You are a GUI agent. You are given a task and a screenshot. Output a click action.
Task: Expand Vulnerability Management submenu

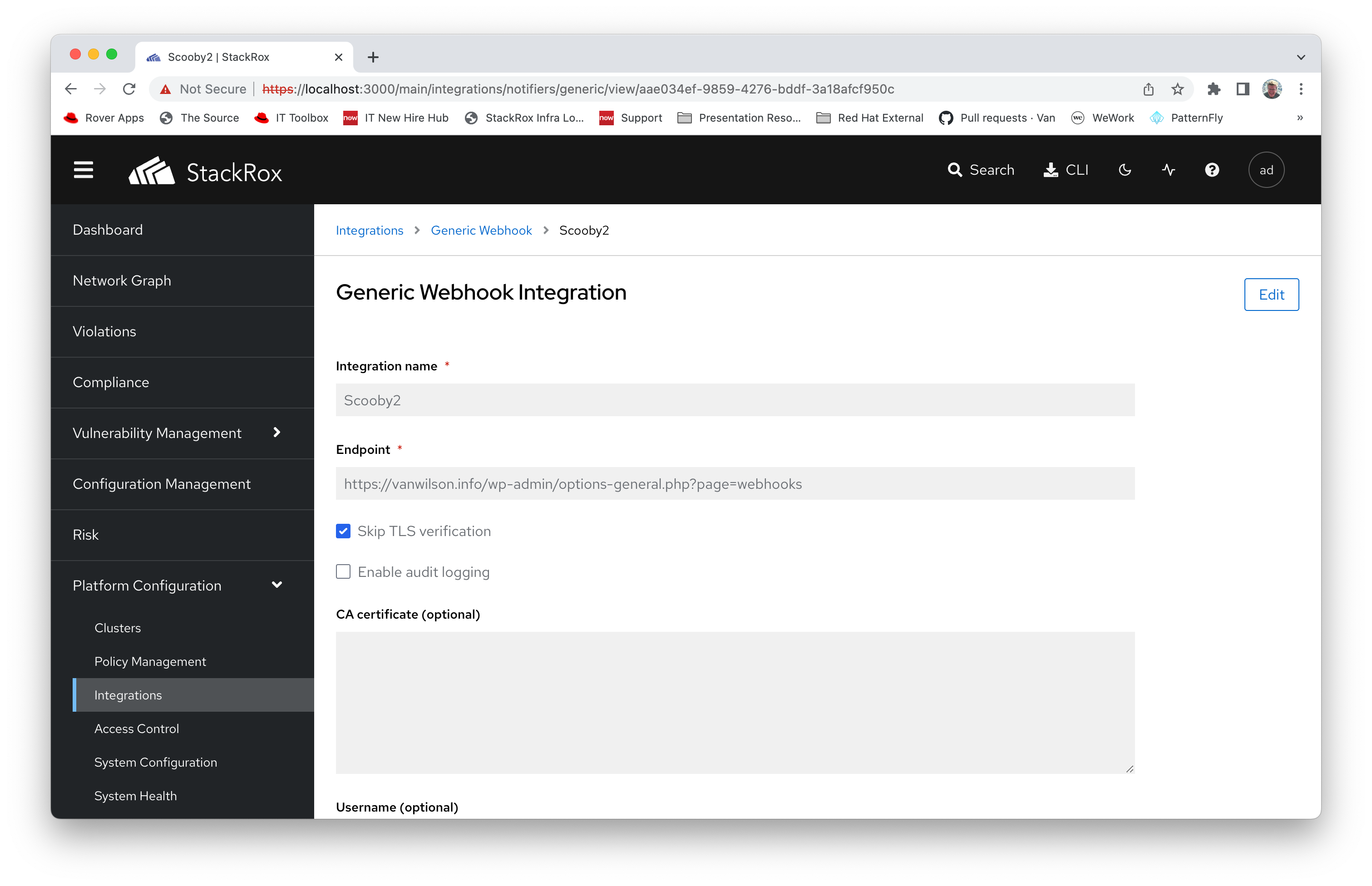coord(277,433)
